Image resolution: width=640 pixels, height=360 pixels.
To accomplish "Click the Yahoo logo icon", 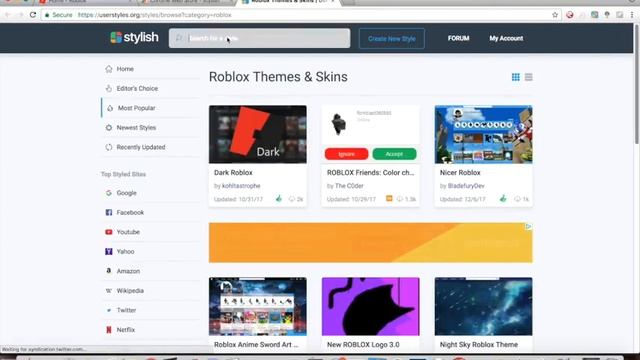I will (109, 251).
